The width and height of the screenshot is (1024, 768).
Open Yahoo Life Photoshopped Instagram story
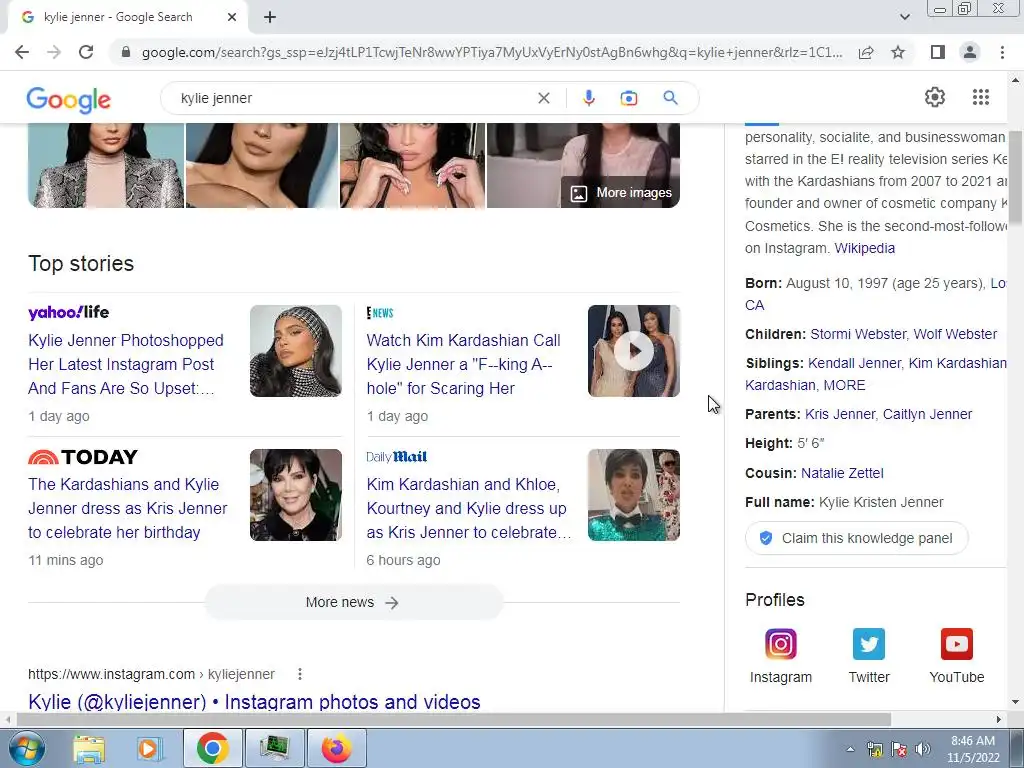126,364
